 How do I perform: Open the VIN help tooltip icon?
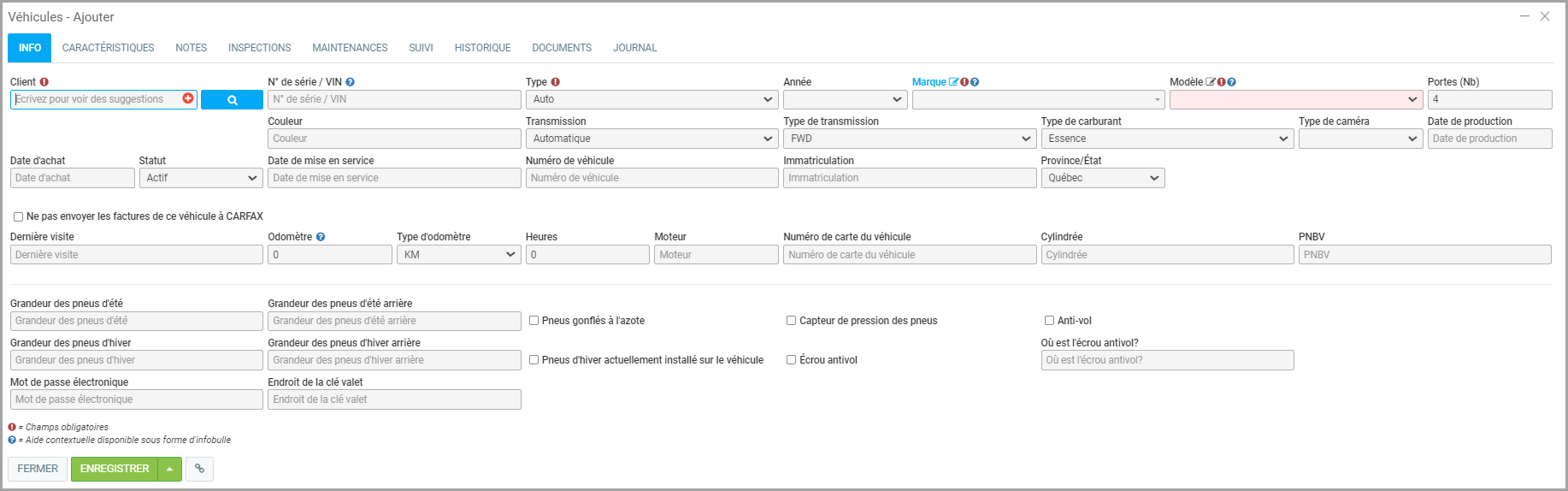(351, 82)
